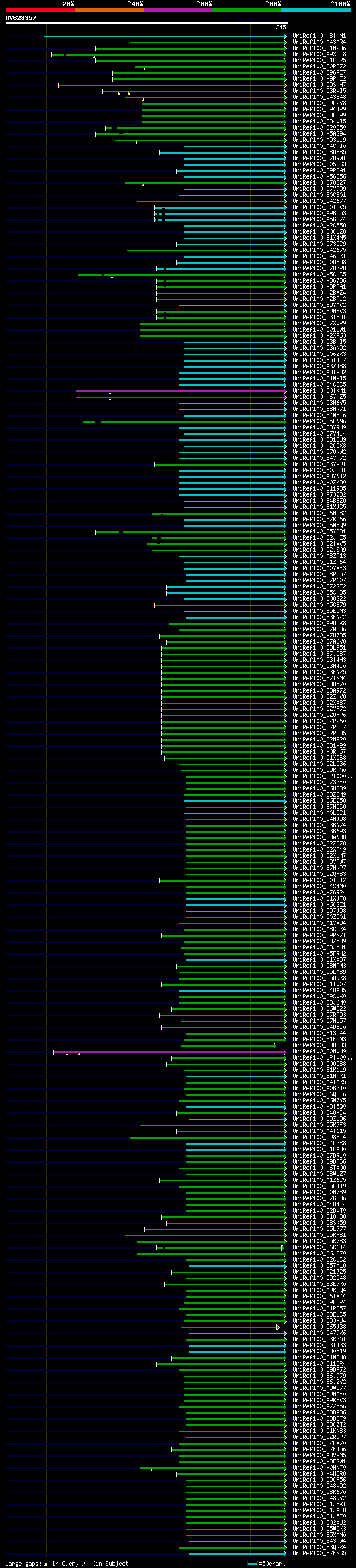
Task: Select UniRef100_B4UA35 label
Action: point(319,990)
